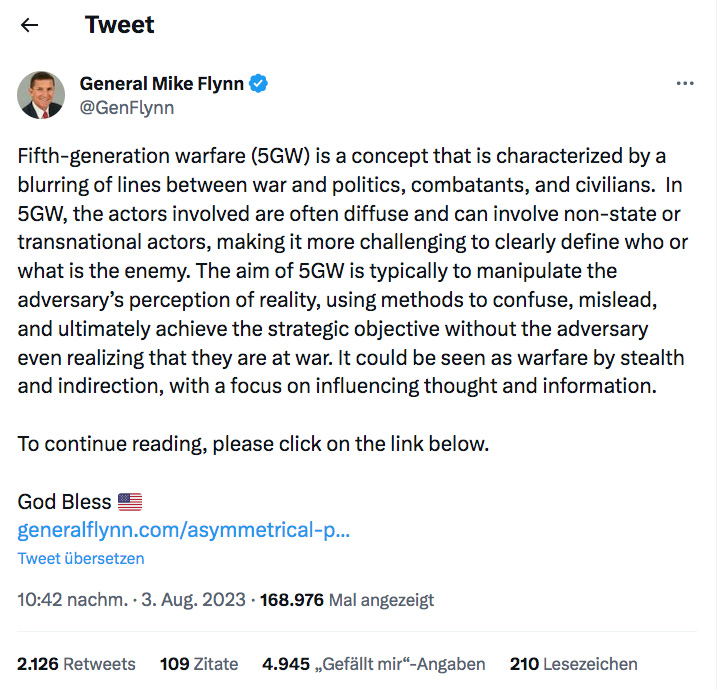This screenshot has height=690, width=718.
Task: Click the God Bless text
Action: click(64, 502)
